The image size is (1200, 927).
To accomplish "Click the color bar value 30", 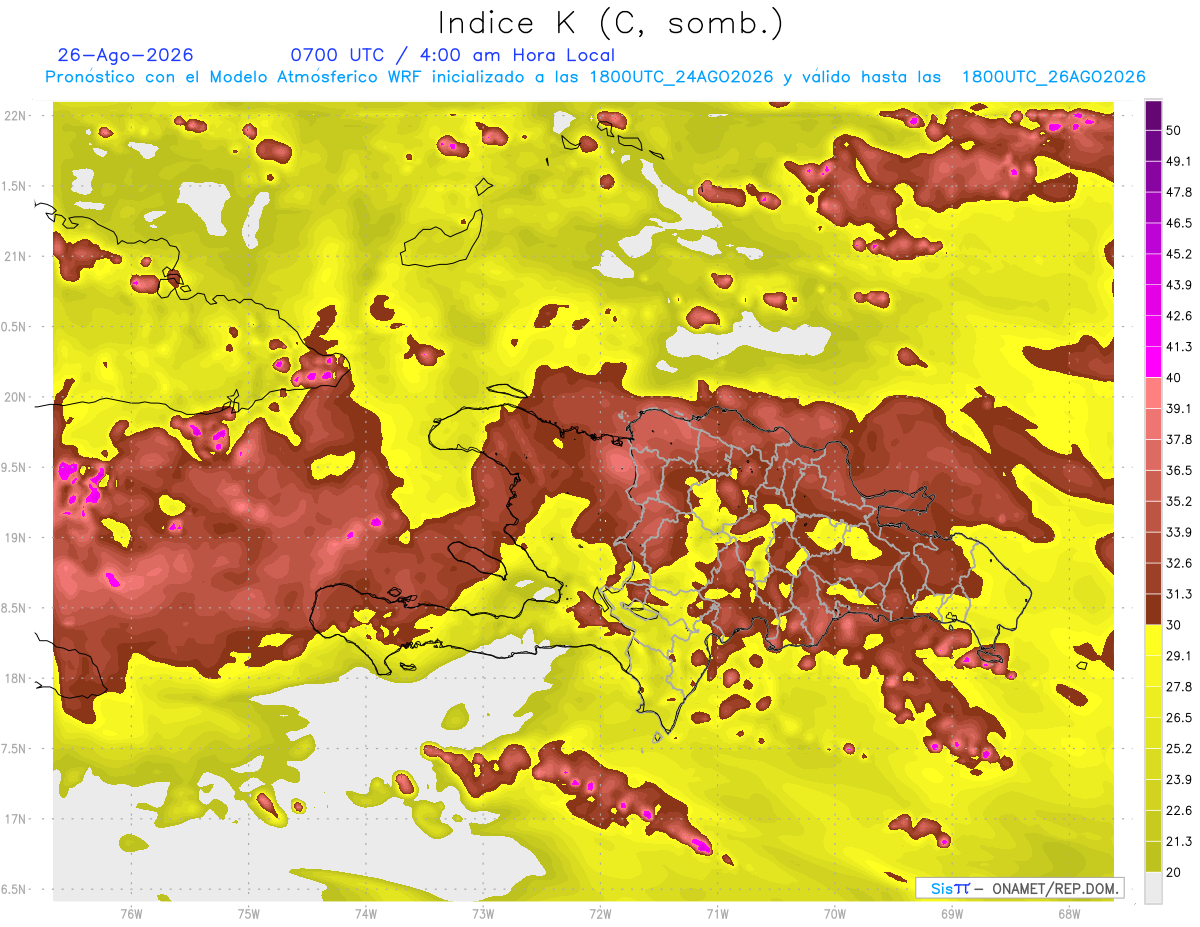I will [x=1175, y=624].
